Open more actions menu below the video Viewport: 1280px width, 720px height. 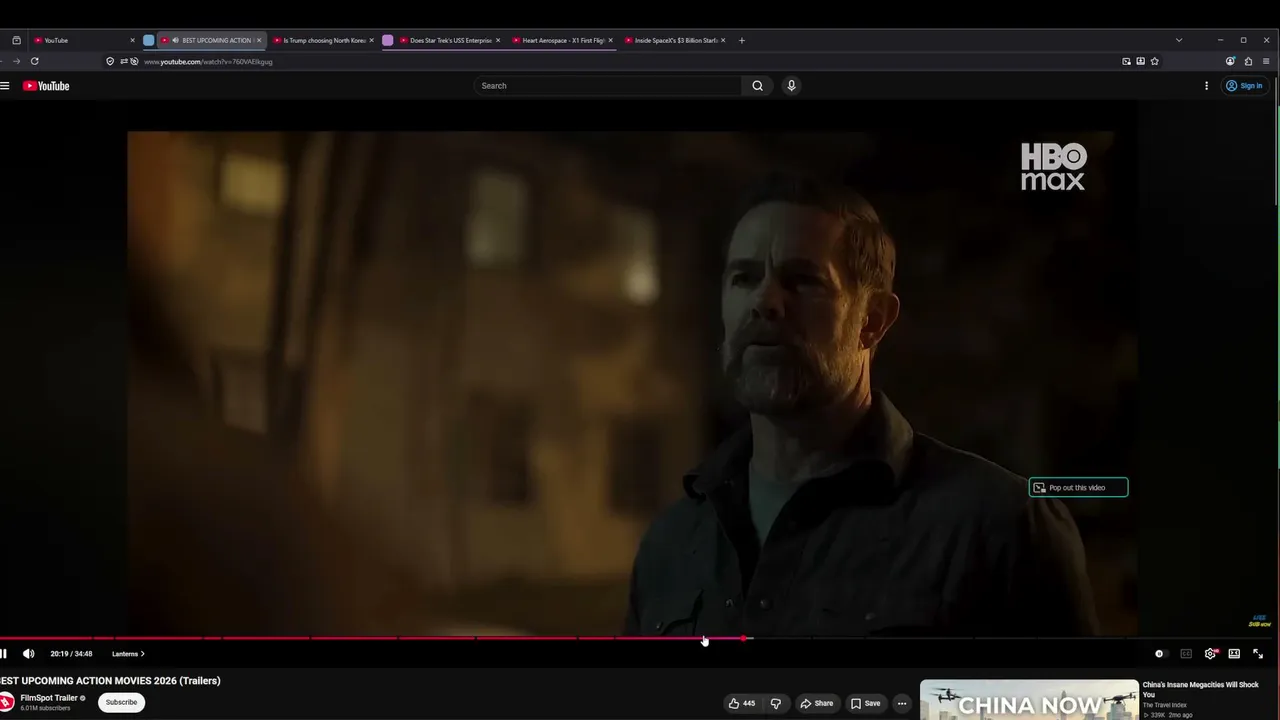click(x=901, y=703)
